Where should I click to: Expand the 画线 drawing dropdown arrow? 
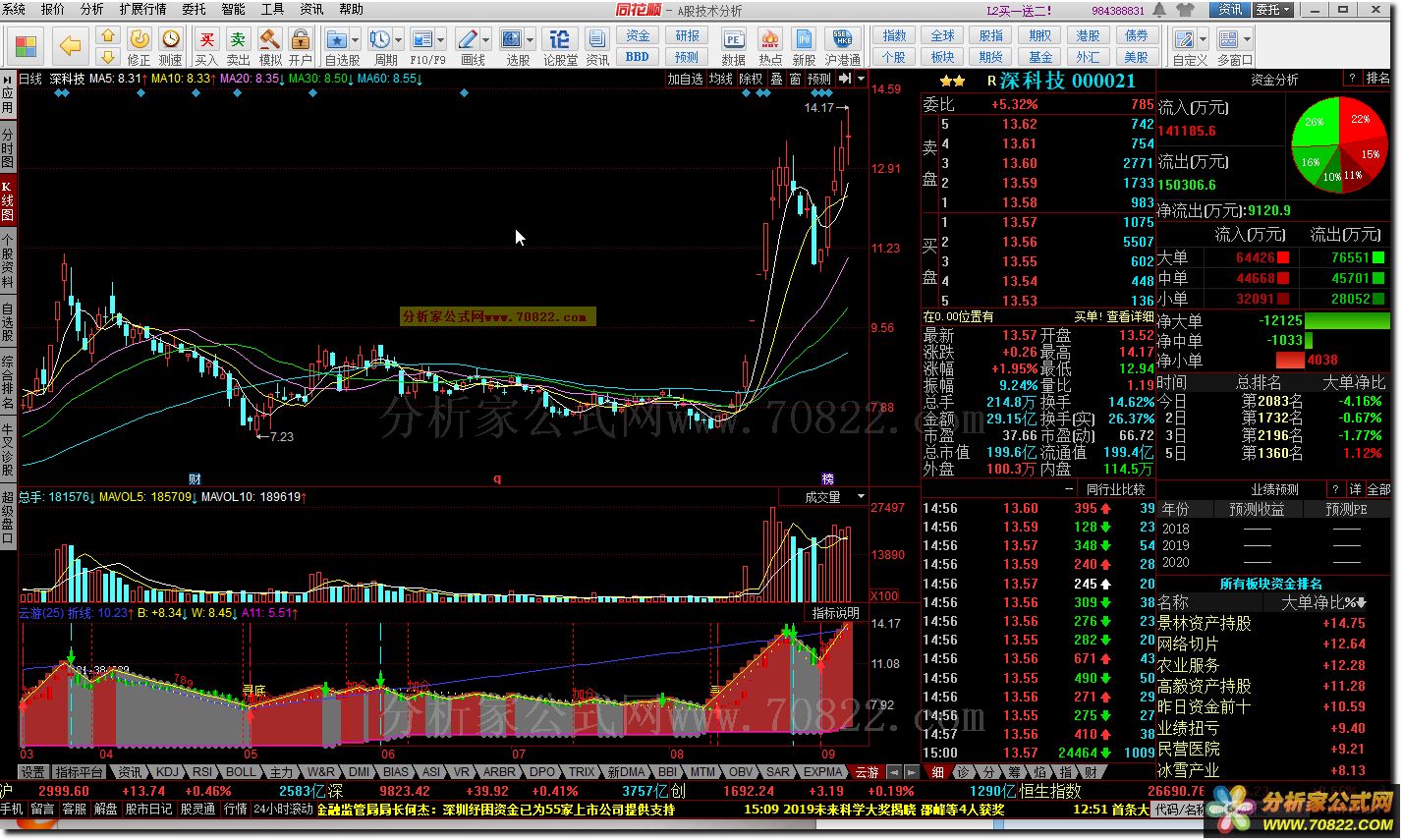pyautogui.click(x=486, y=40)
